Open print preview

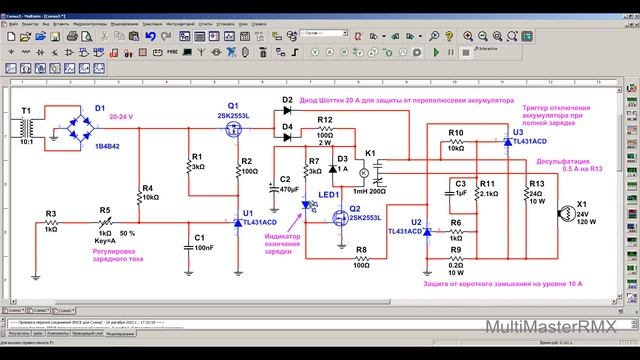coord(87,37)
